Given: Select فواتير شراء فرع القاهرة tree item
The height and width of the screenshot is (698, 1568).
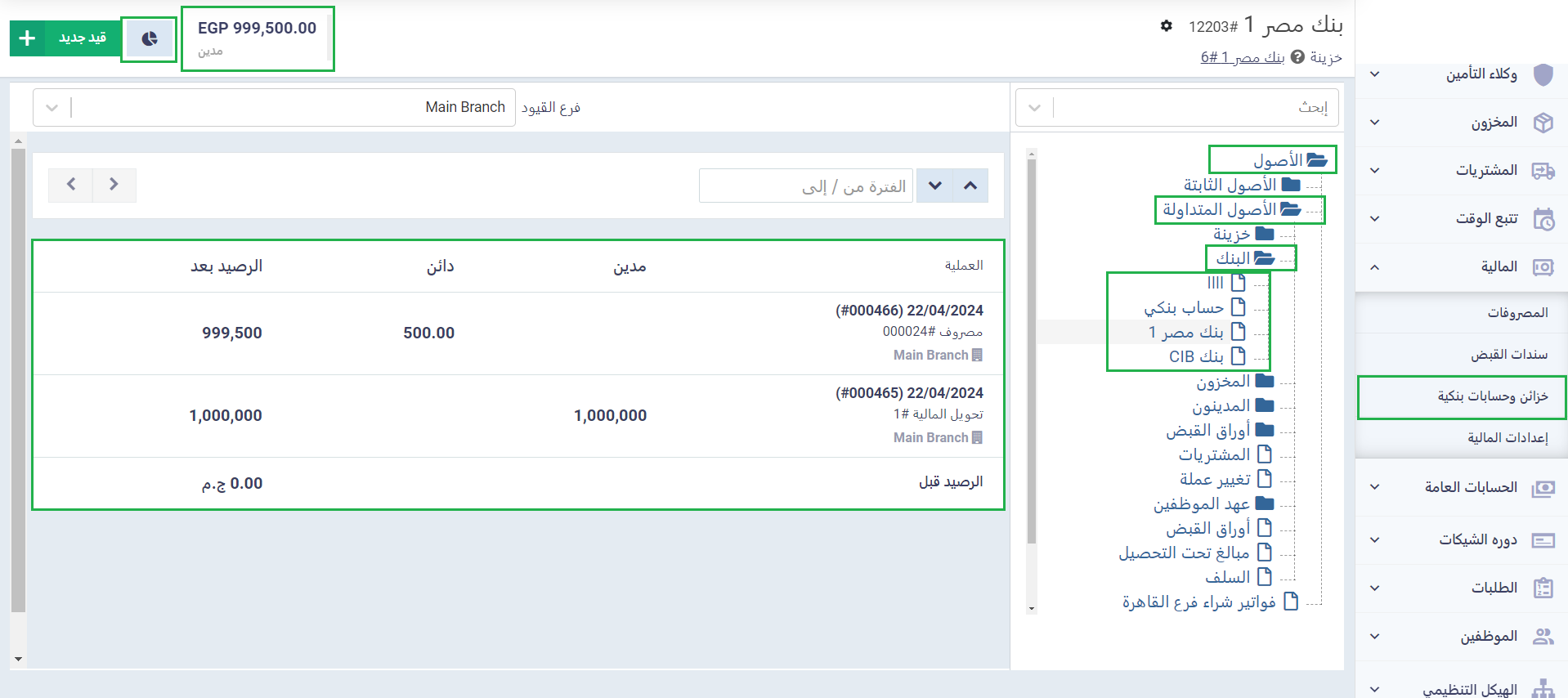Looking at the screenshot, I should (x=1199, y=602).
